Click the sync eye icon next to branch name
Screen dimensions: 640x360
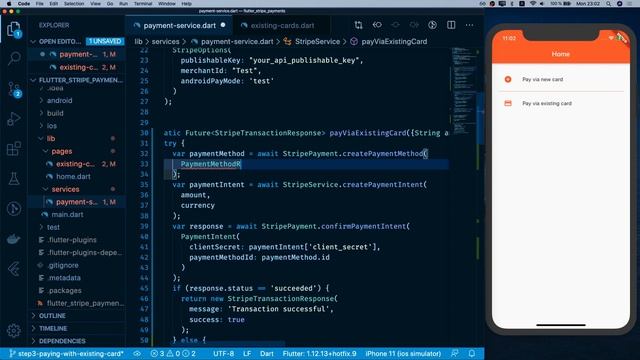tap(137, 353)
